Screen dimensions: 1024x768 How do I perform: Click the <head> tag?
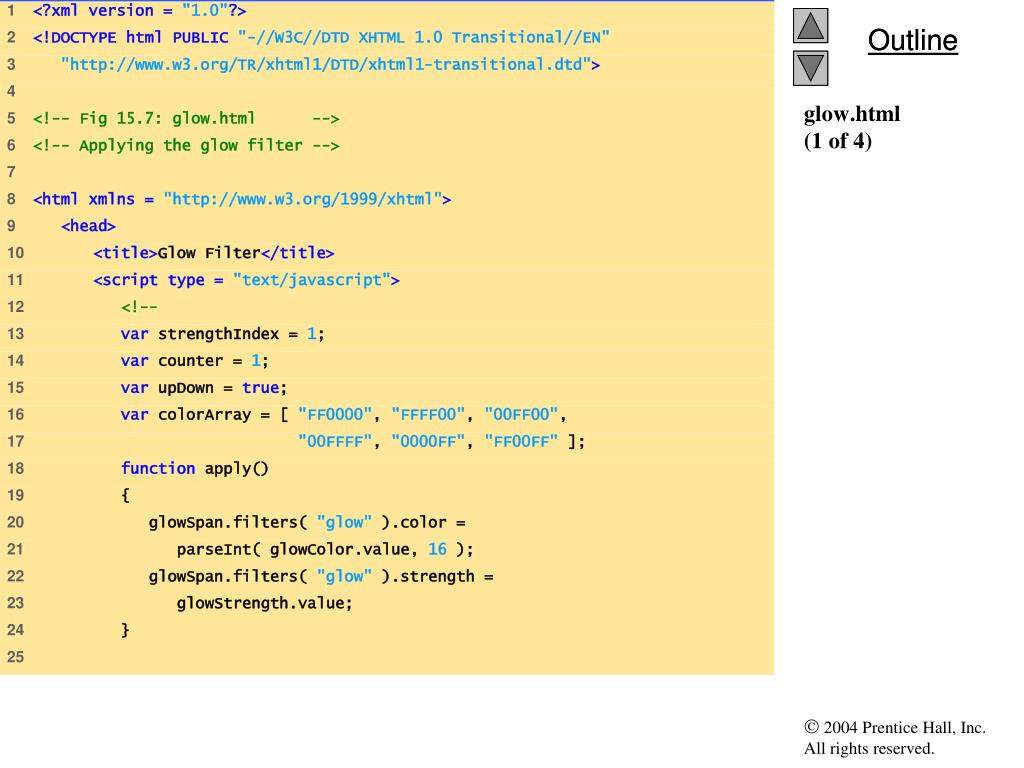pos(88,226)
